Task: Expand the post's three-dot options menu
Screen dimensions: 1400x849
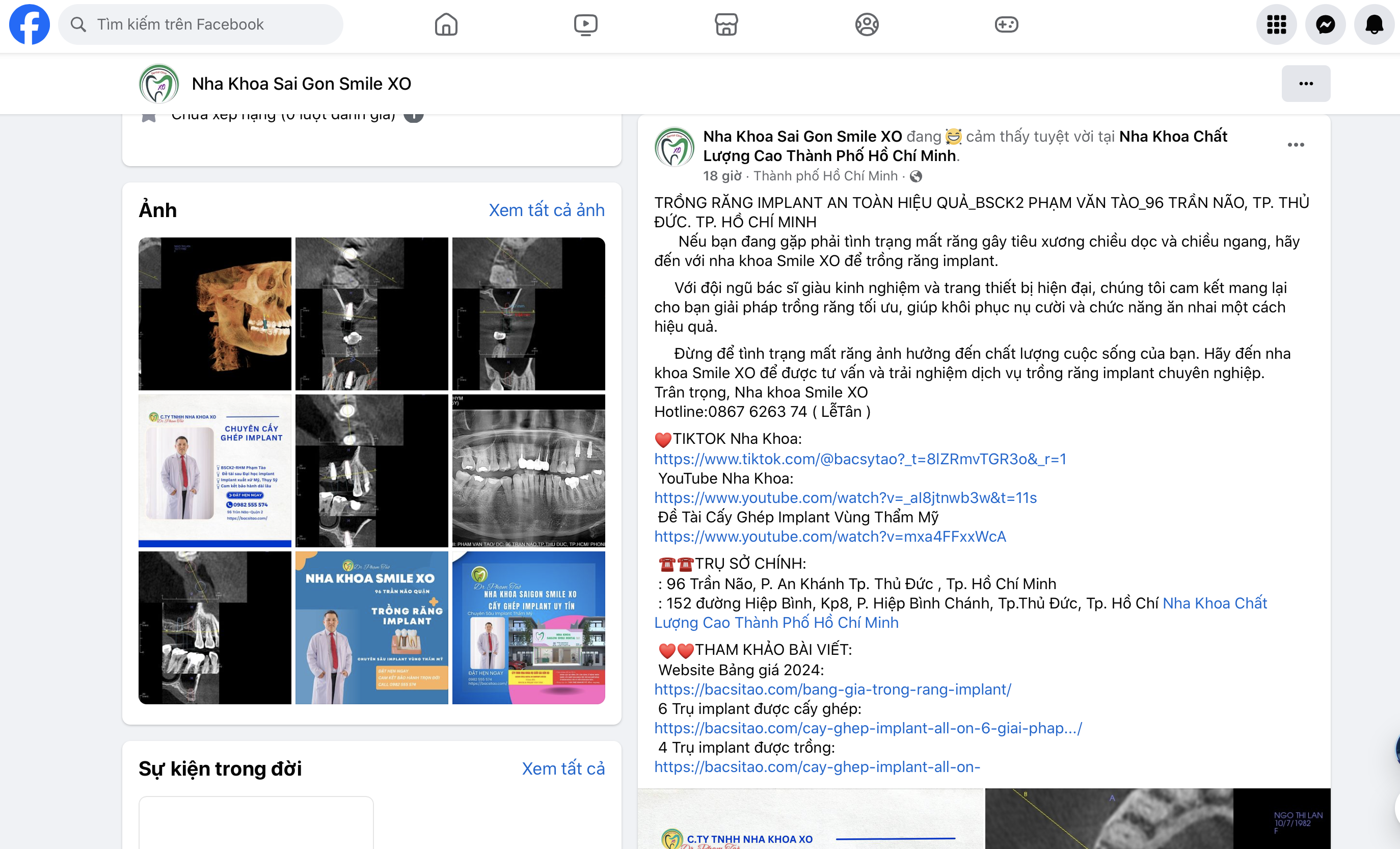Action: click(x=1296, y=145)
